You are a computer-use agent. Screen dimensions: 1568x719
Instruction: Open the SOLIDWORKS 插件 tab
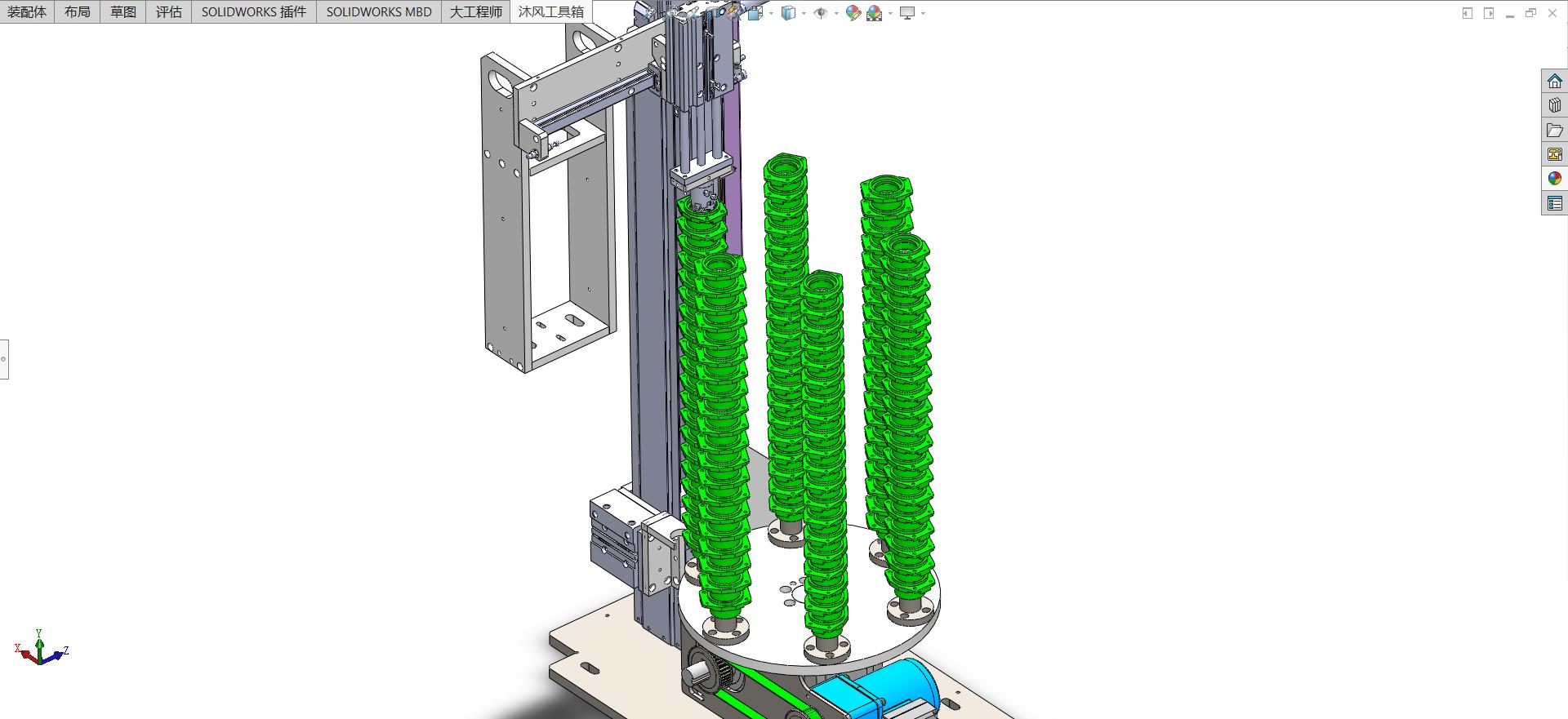pos(254,11)
